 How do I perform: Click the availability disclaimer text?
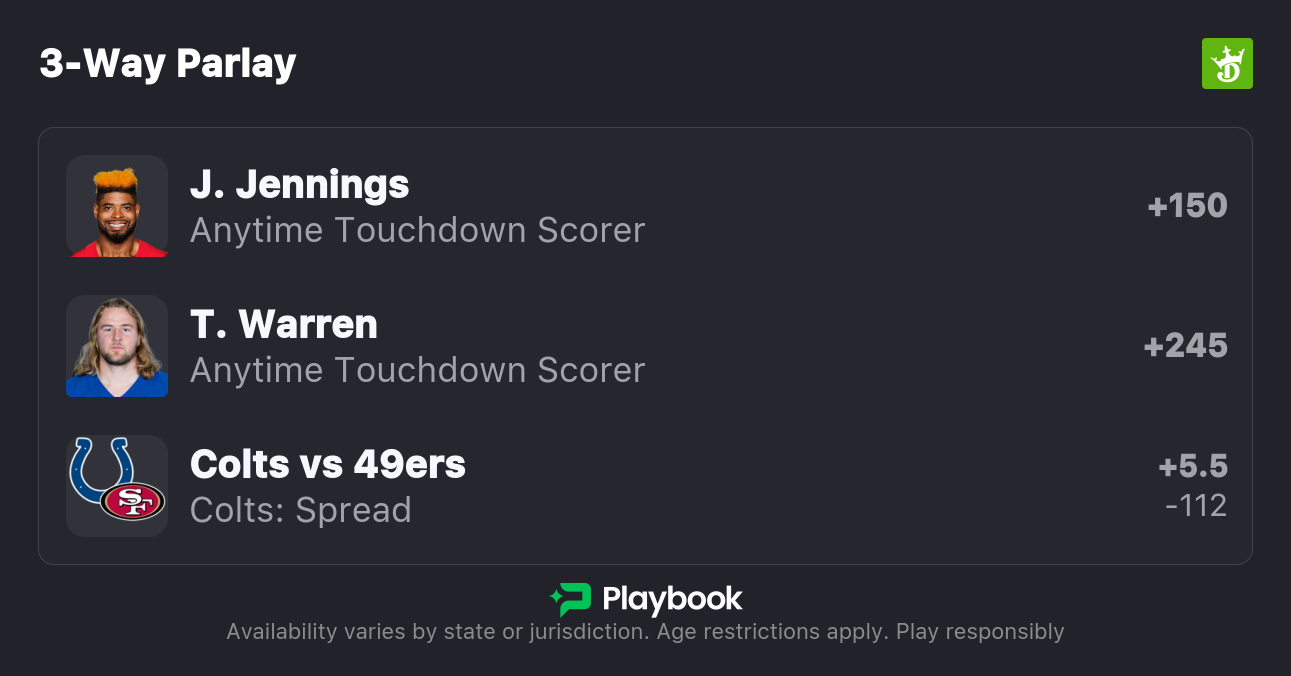(x=645, y=632)
